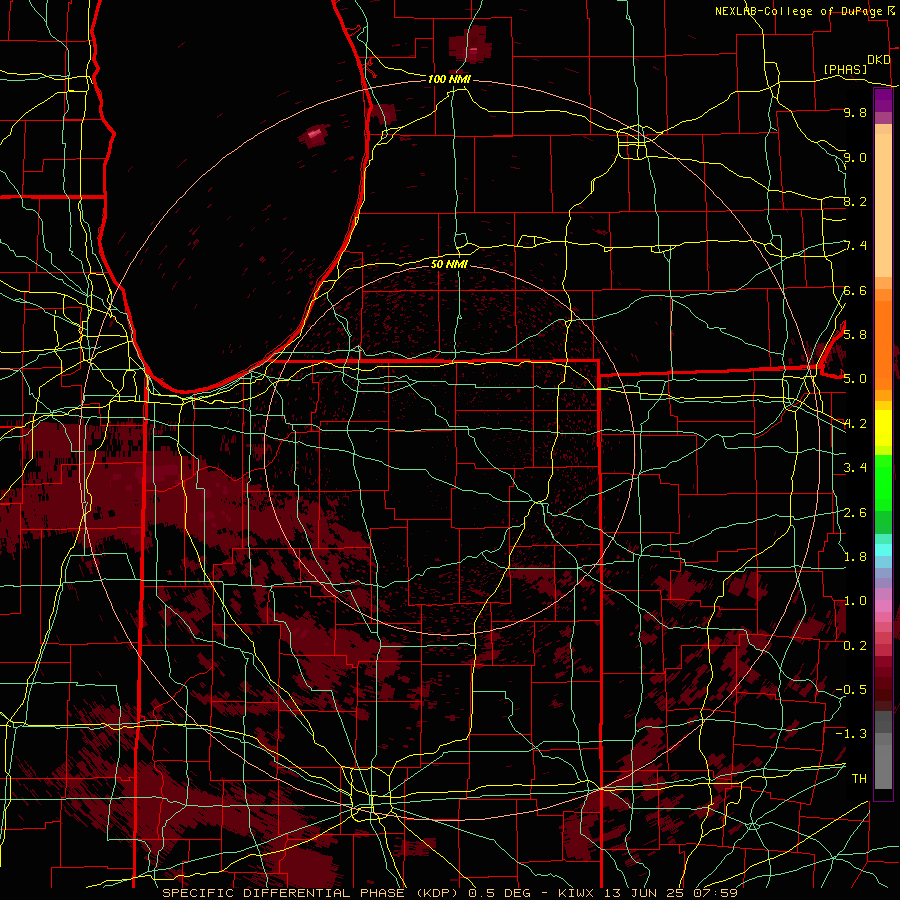Click the [PHAS] units label
Screen dimensions: 900x900
[845, 69]
